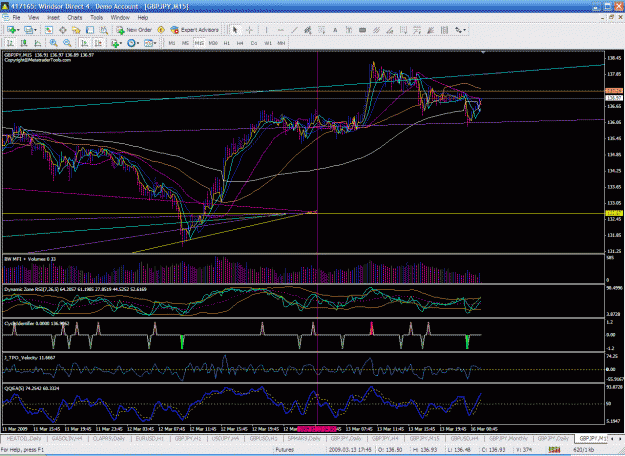Open the MetaEditor yellow diamond icon
625x456 pixels.
(x=161, y=30)
